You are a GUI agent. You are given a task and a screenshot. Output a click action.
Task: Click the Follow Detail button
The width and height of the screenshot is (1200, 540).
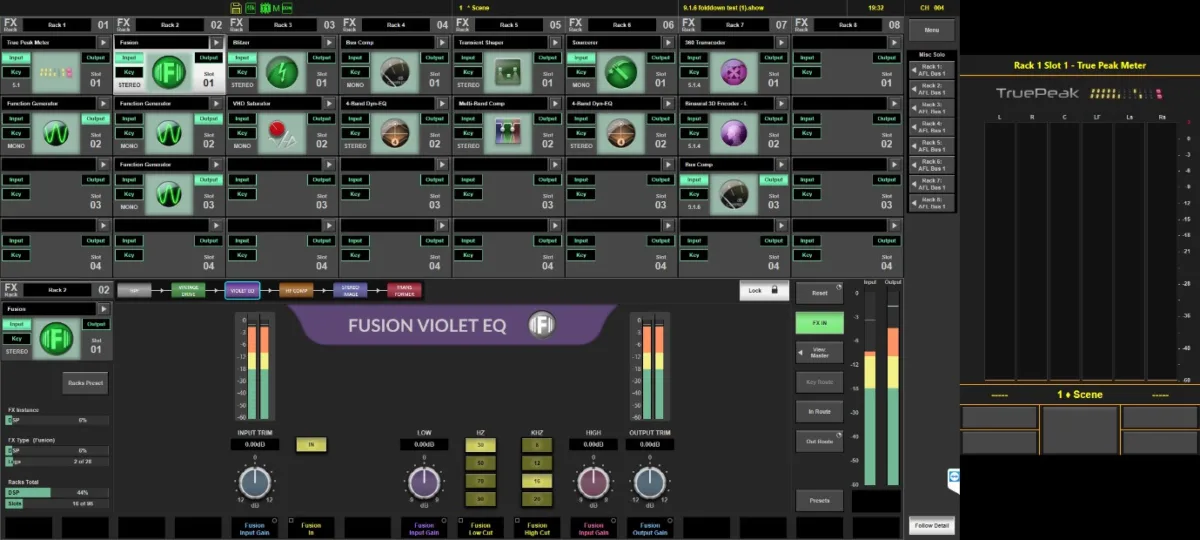pos(932,525)
